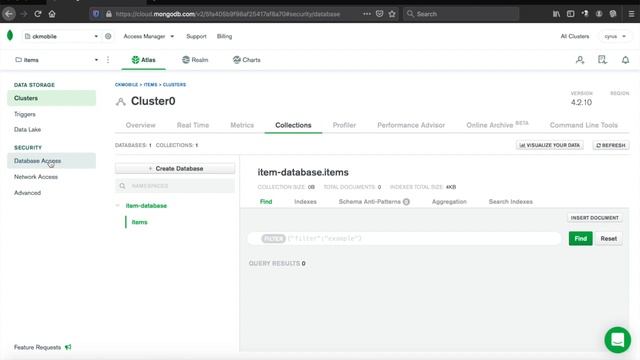The height and width of the screenshot is (360, 640).
Task: Click the Refresh button
Action: (x=611, y=145)
